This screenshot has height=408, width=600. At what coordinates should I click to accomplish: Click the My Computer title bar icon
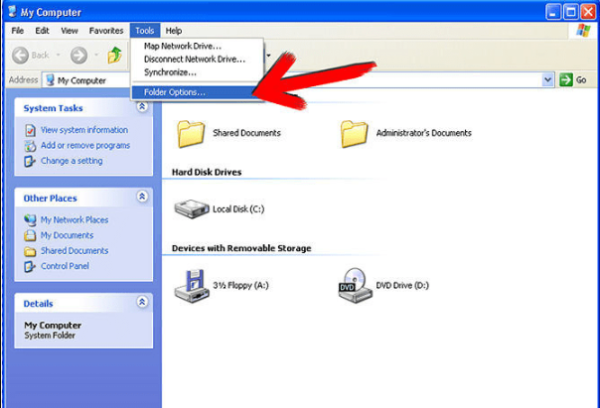point(12,11)
